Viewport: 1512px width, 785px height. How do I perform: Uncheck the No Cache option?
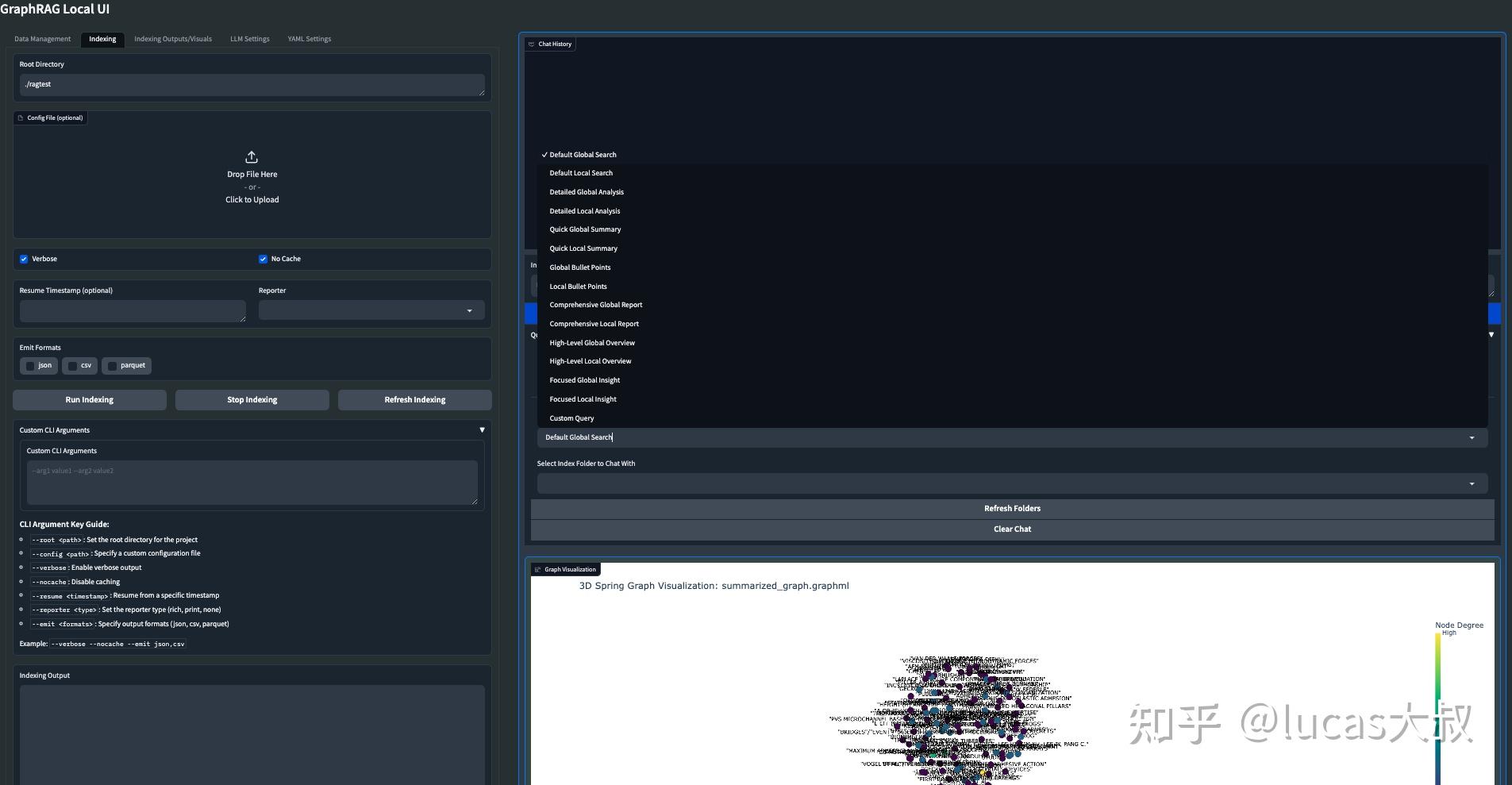263,258
